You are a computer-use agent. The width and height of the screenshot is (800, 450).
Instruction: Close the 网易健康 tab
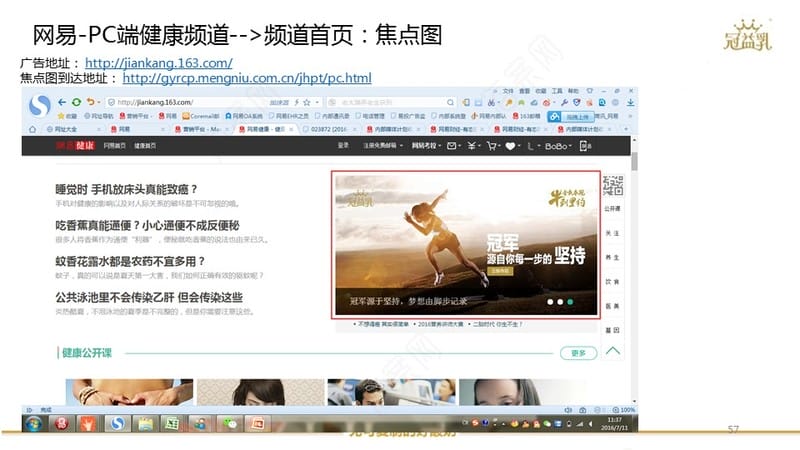291,129
